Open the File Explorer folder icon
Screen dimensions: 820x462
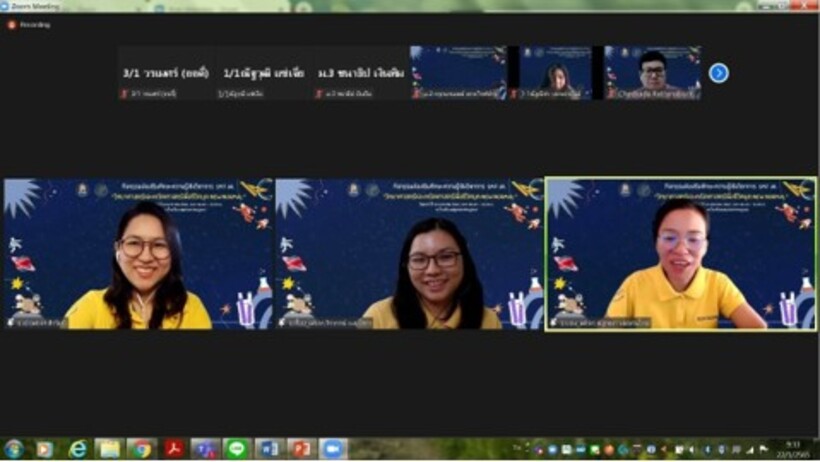coord(109,449)
